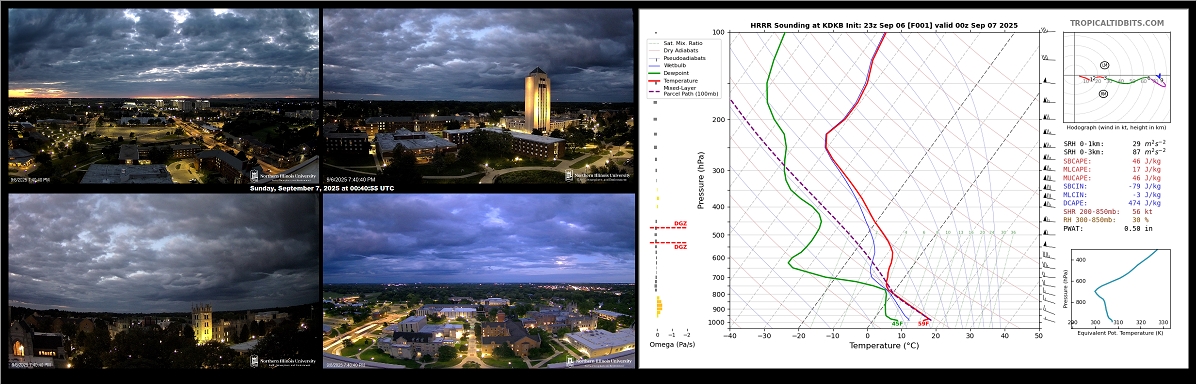1197x385 pixels.
Task: Click the NIU logo on the quad webcam
Action: [598, 361]
